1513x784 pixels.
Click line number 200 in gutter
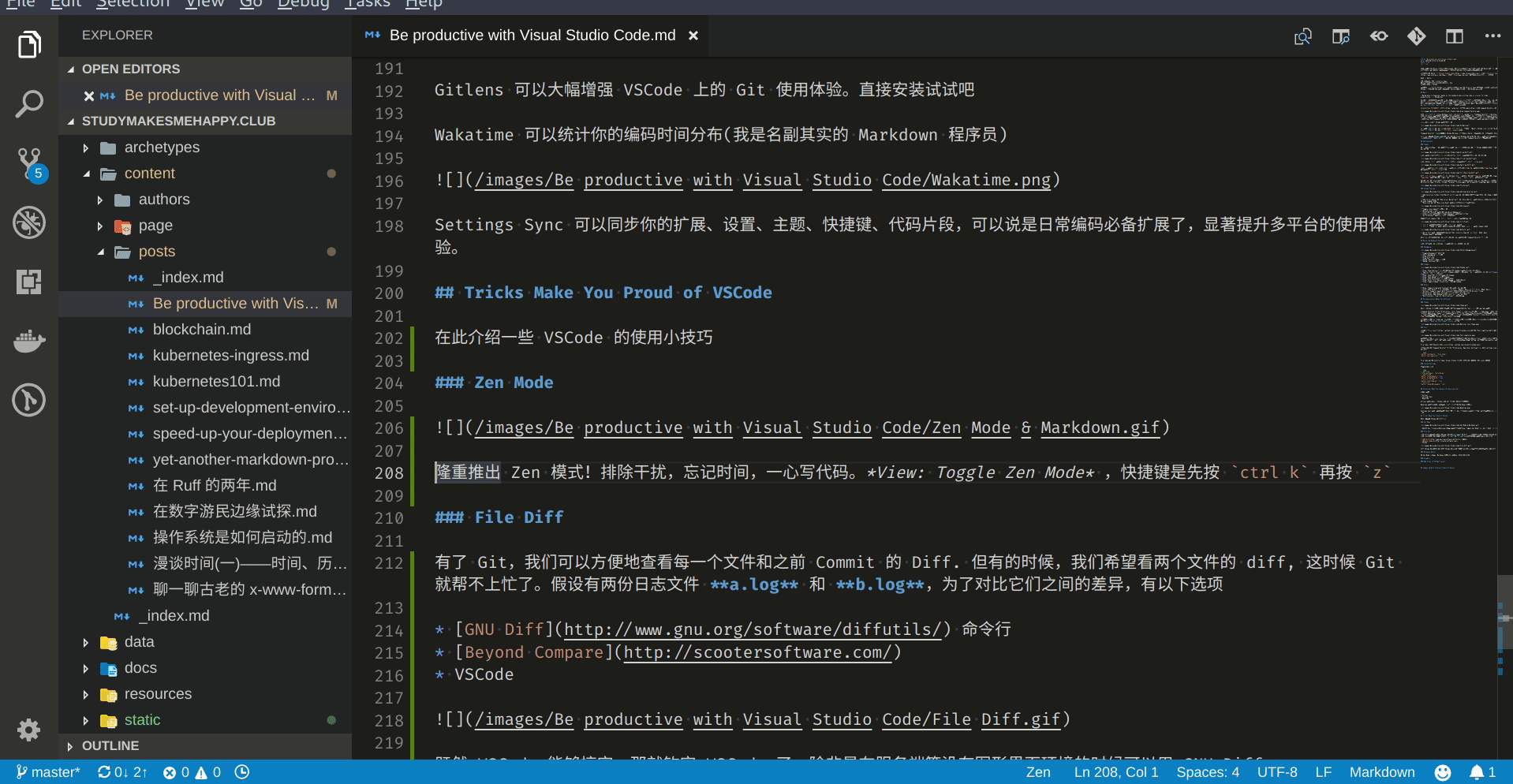click(389, 293)
